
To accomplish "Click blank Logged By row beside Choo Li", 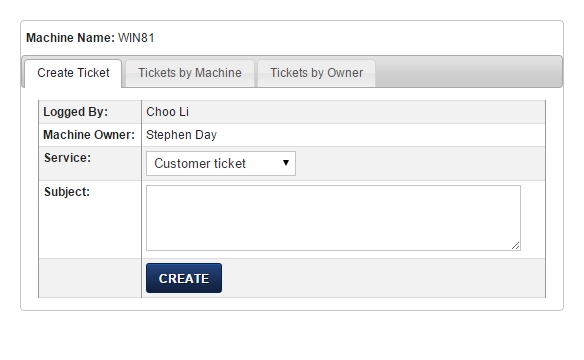I will point(367,112).
